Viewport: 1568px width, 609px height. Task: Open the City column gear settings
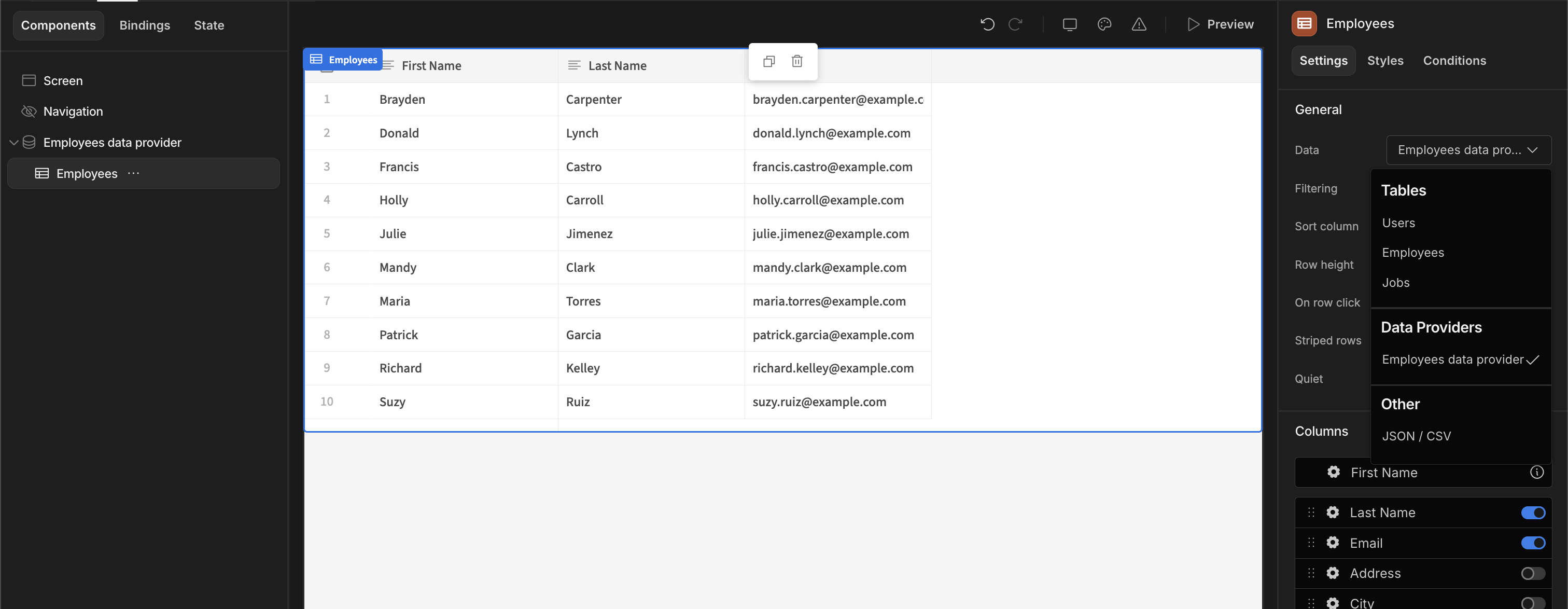[1333, 603]
